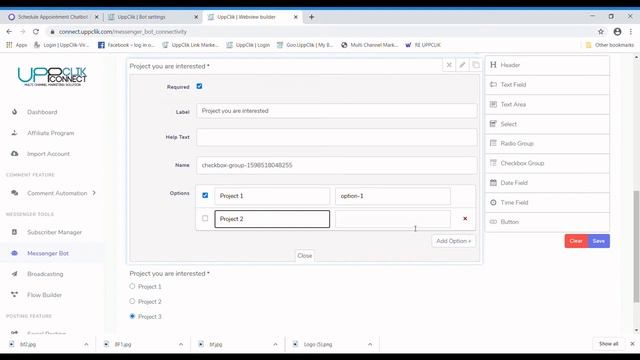The height and width of the screenshot is (360, 640).
Task: Open the Facebook log in bookmark
Action: [127, 45]
